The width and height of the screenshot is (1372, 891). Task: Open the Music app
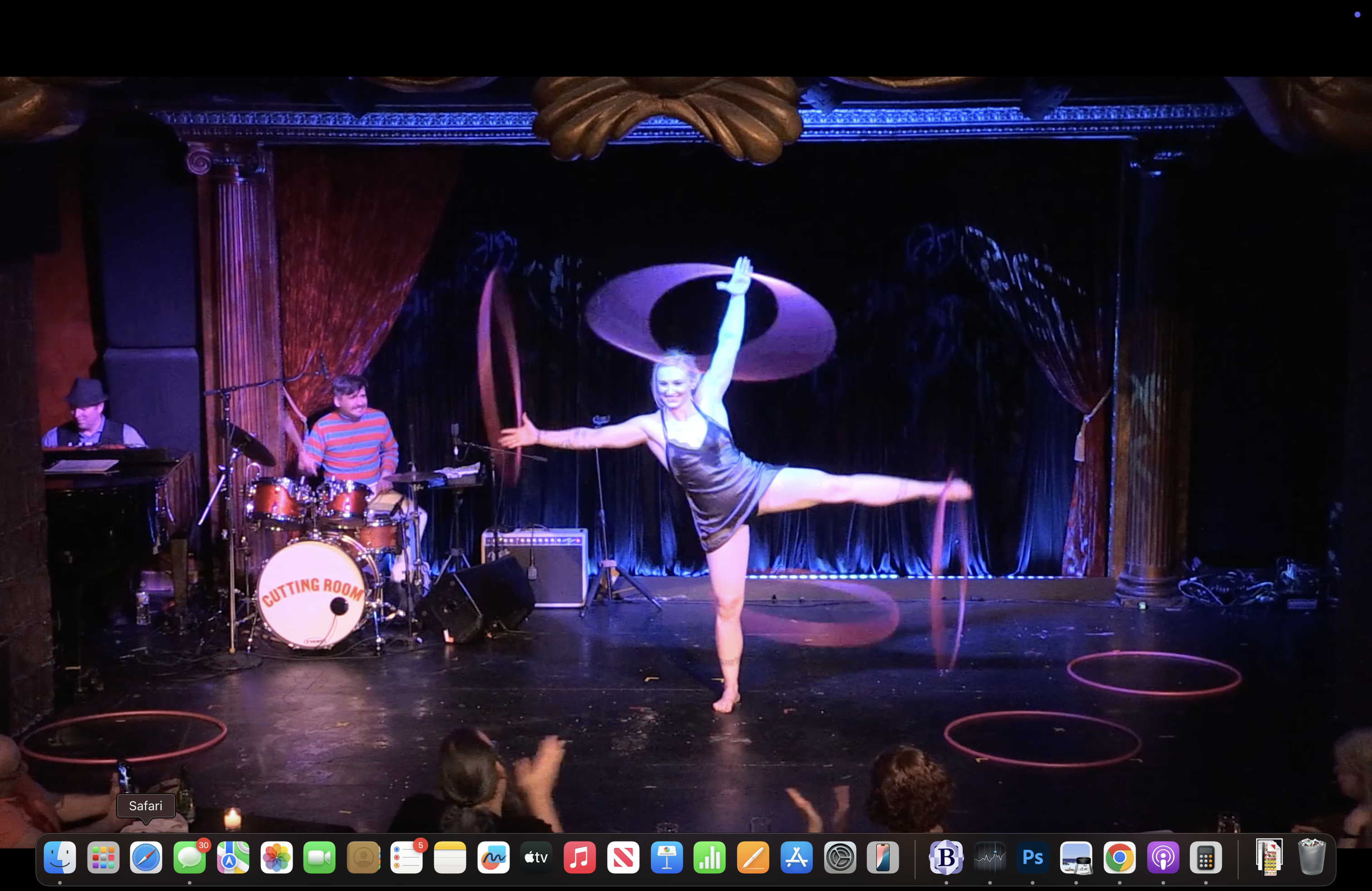tap(579, 858)
